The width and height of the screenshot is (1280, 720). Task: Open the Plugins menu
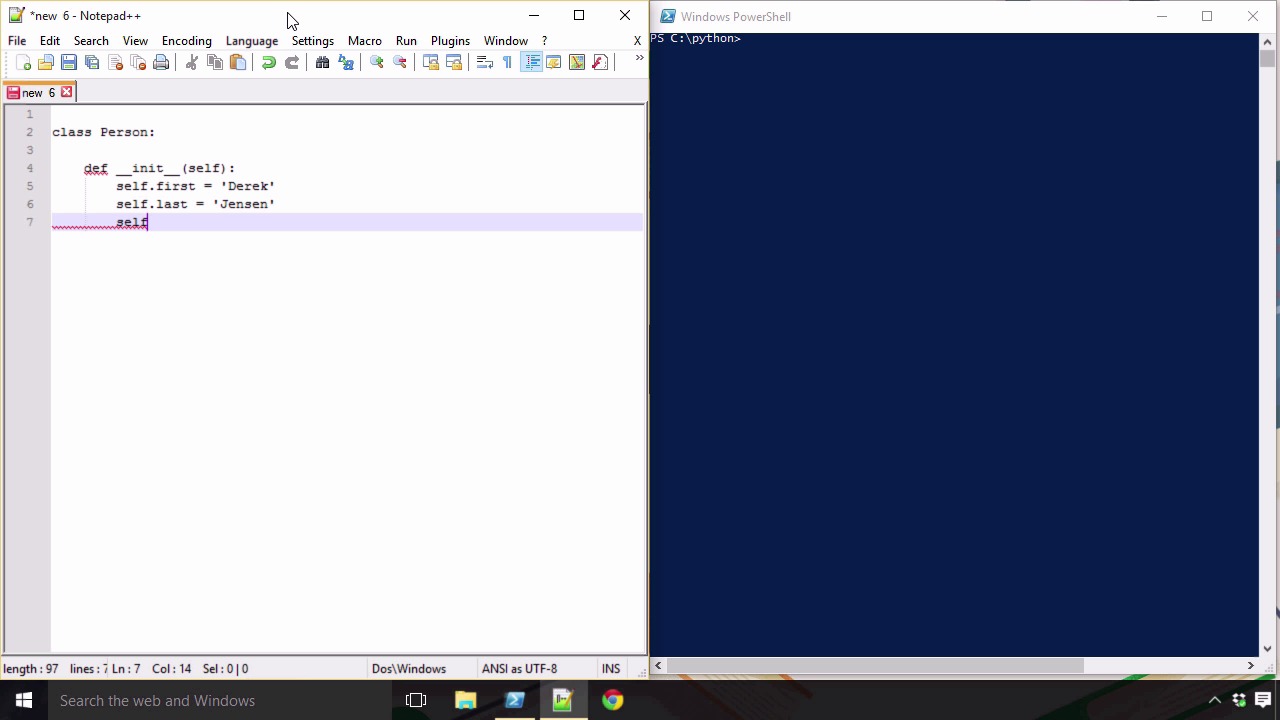click(x=450, y=41)
